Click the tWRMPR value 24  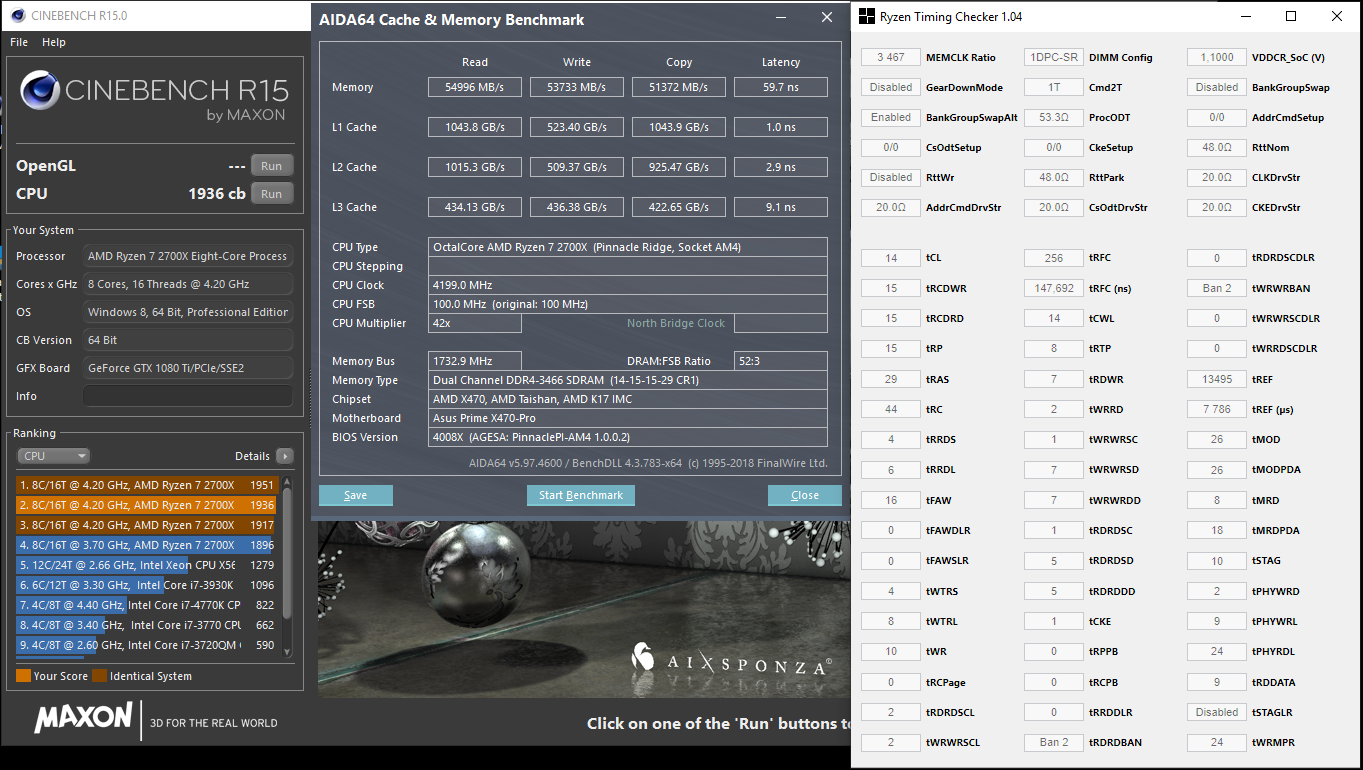tap(1216, 742)
